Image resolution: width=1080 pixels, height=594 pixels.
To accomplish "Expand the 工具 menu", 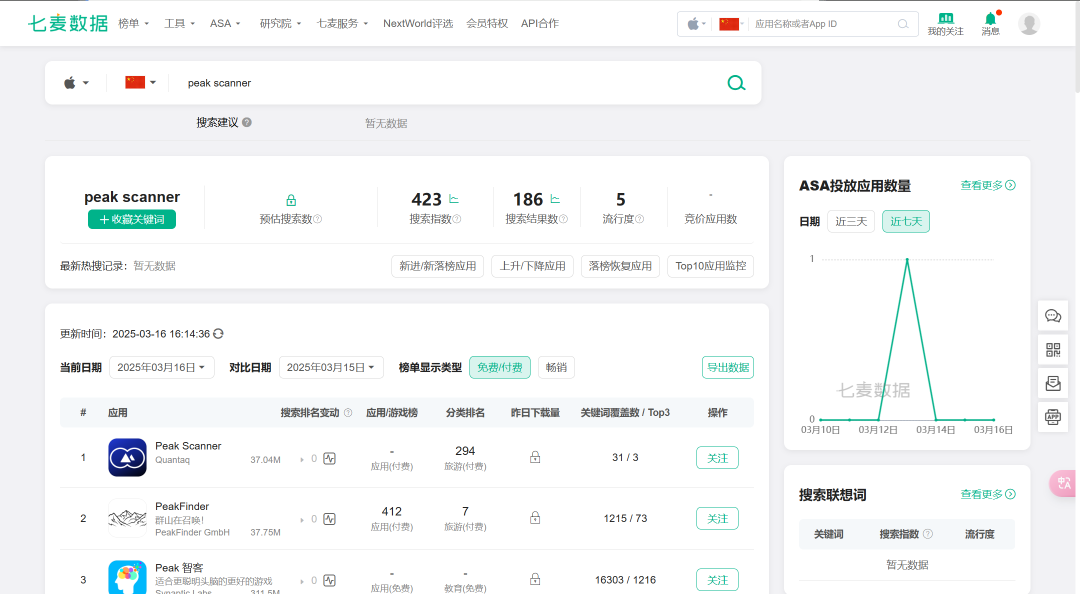I will (x=179, y=23).
